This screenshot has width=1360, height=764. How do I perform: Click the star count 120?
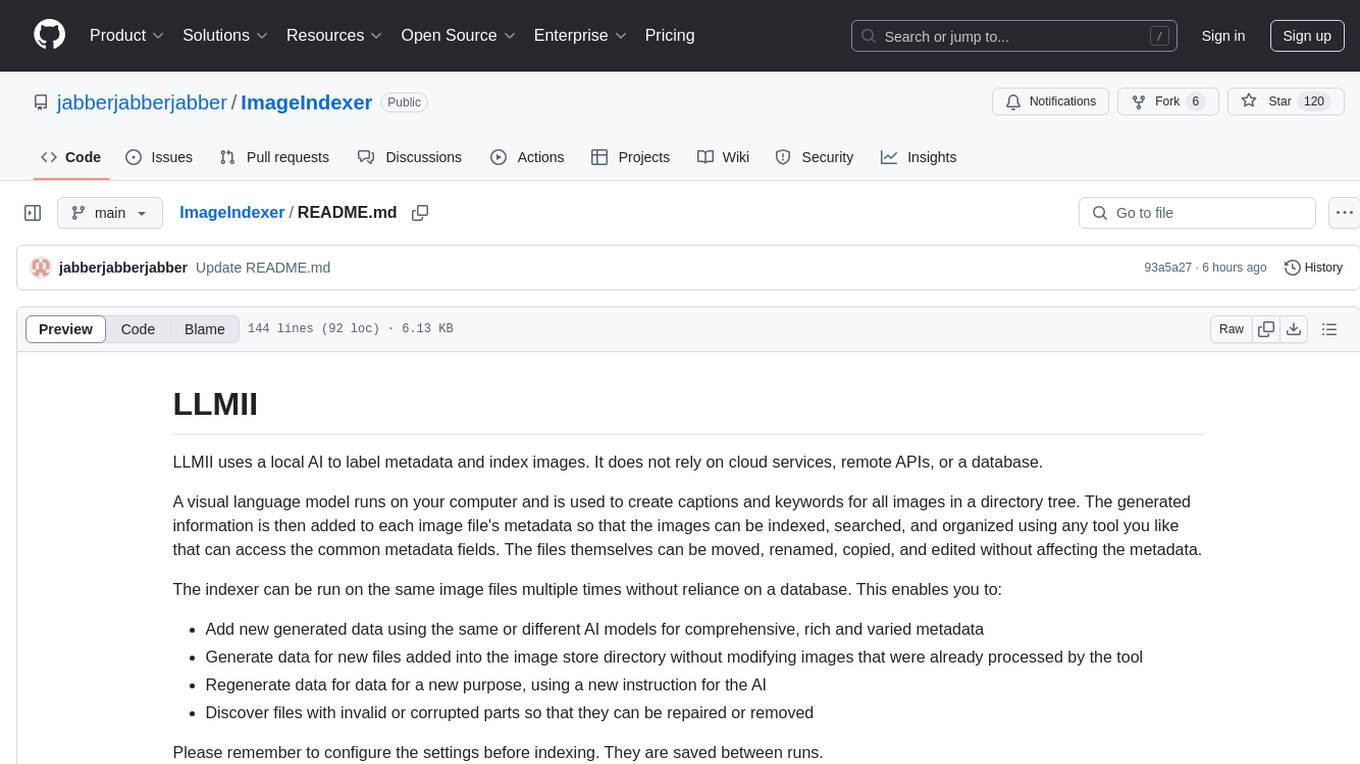tap(1314, 102)
